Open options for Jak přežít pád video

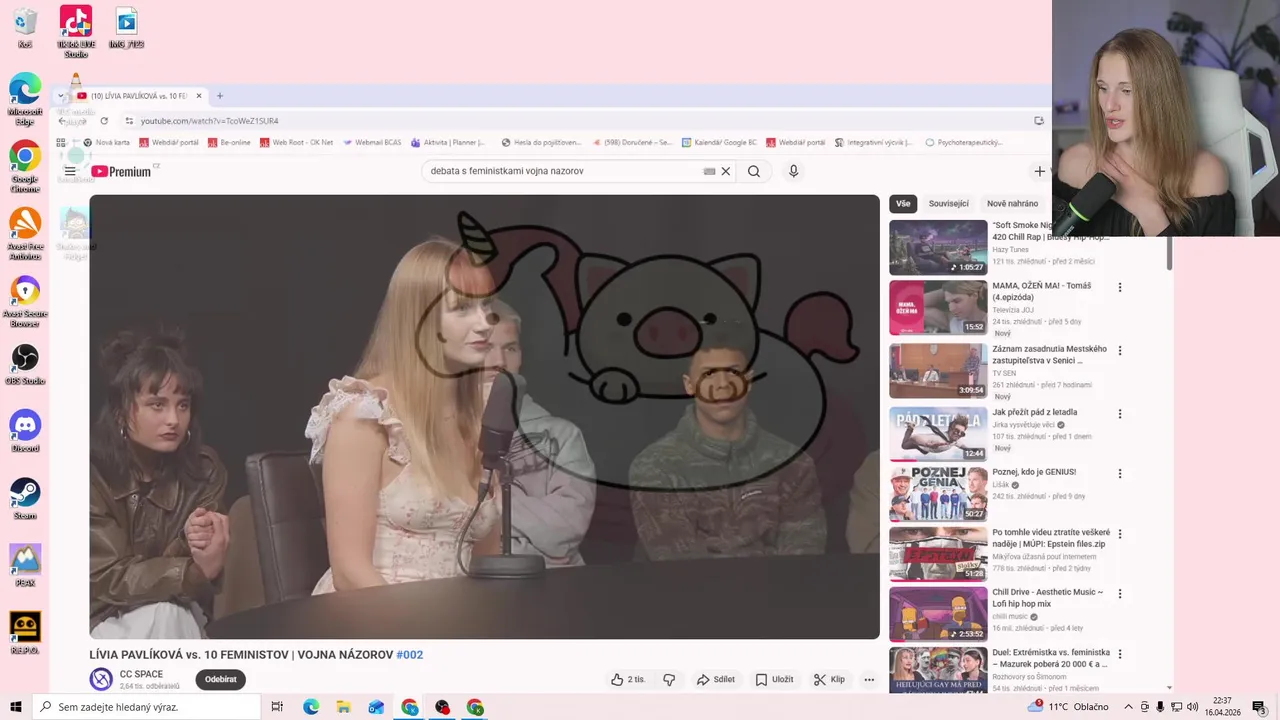click(1120, 414)
